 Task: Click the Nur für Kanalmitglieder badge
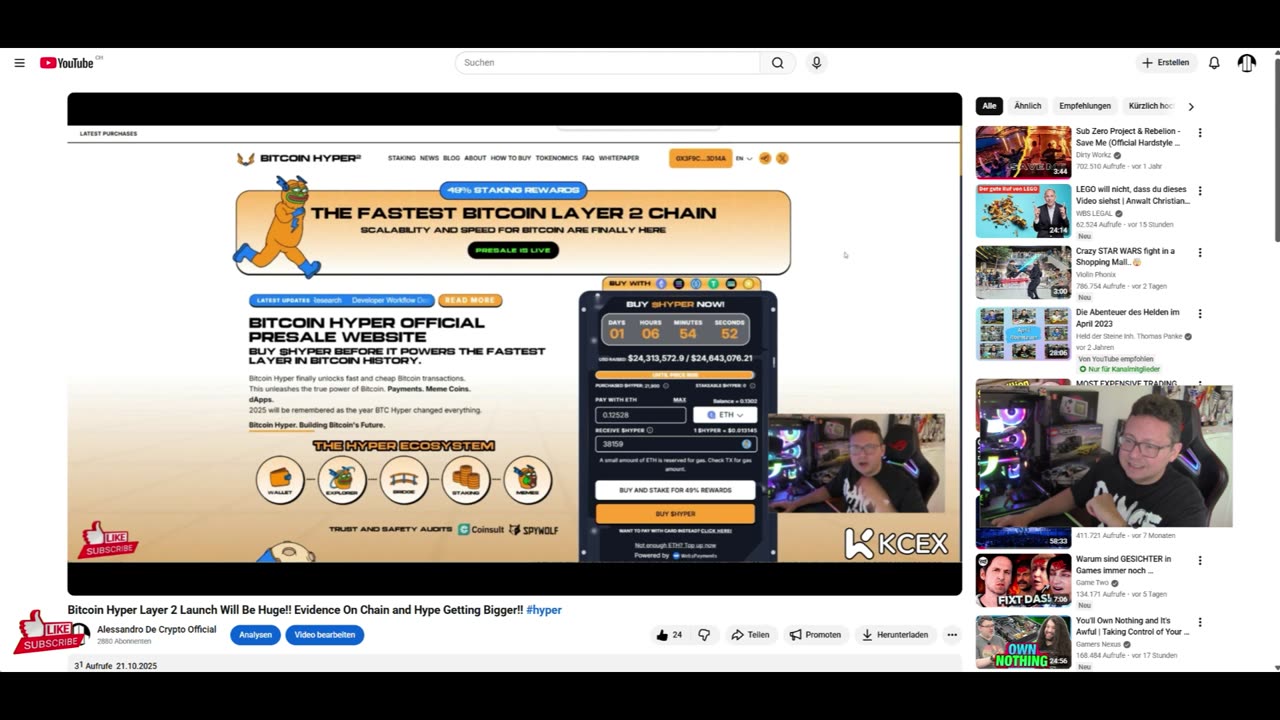pos(1119,369)
